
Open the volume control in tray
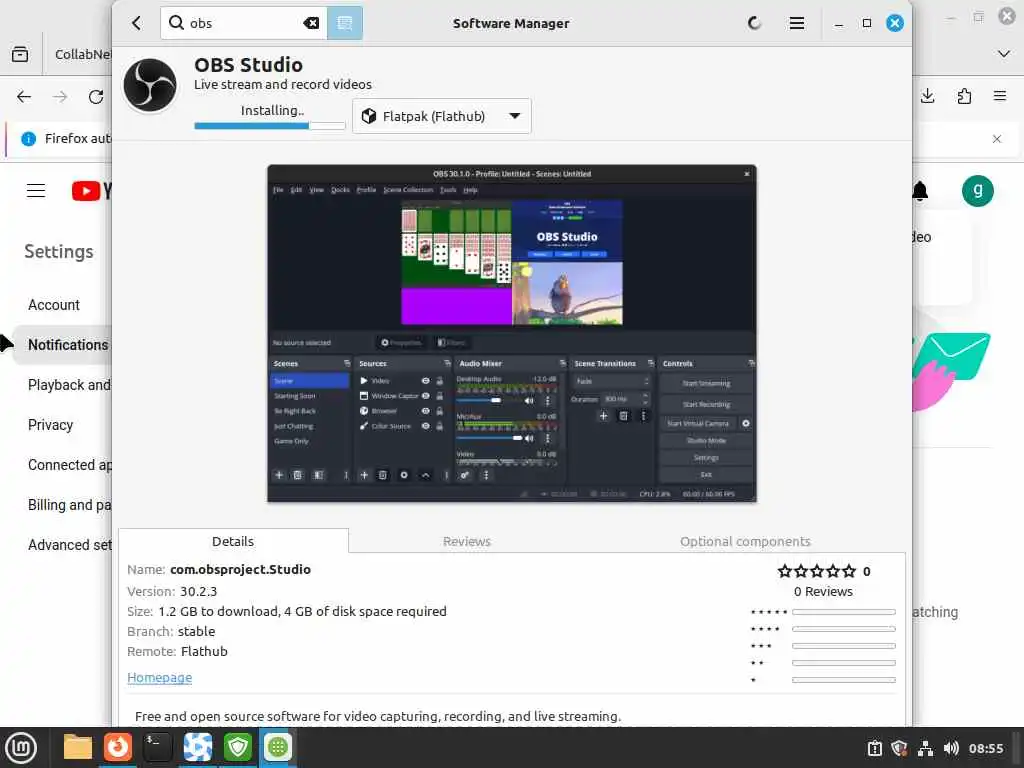tap(951, 748)
